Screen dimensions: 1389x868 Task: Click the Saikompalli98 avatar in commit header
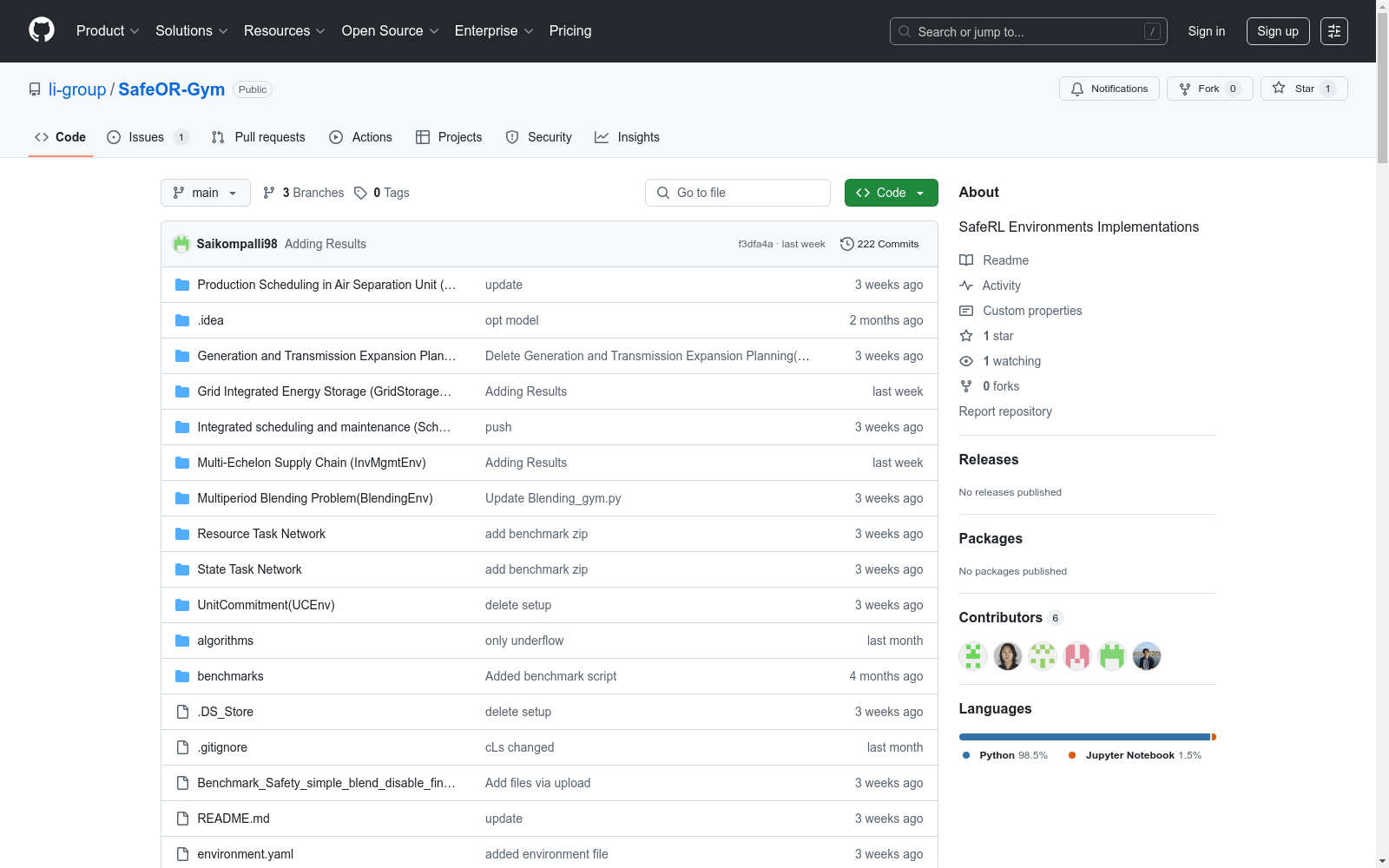point(181,244)
